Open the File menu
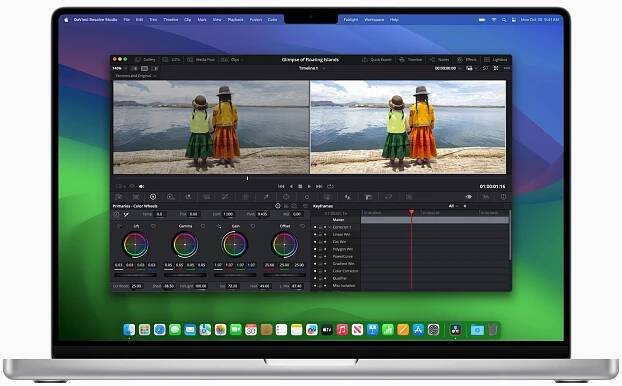The width and height of the screenshot is (622, 386). point(127,19)
